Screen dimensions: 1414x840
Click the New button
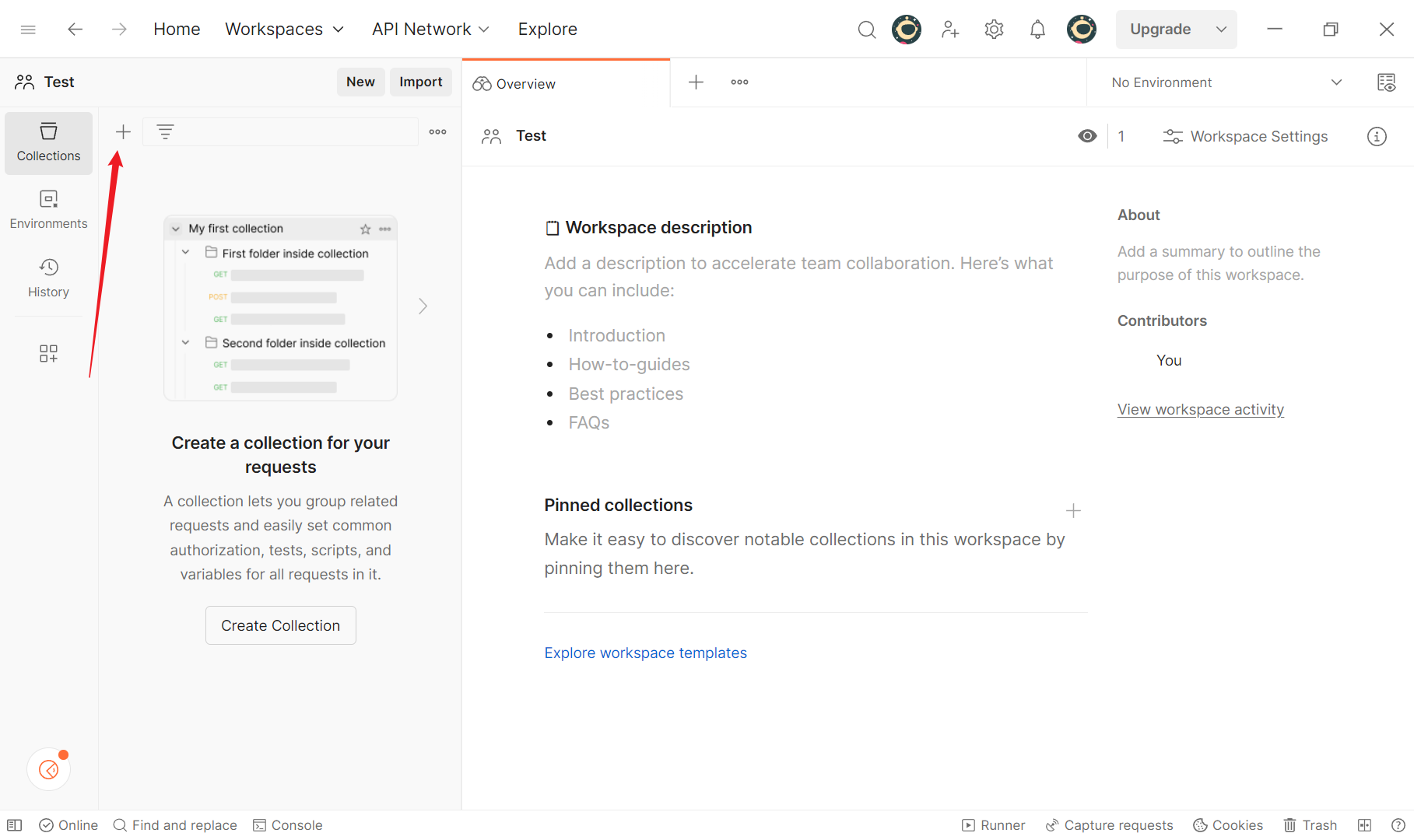coord(360,82)
